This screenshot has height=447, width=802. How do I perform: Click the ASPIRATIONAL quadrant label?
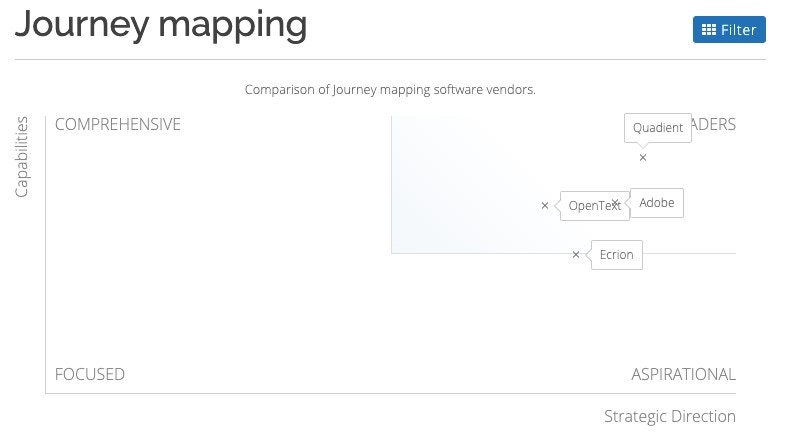pos(683,374)
